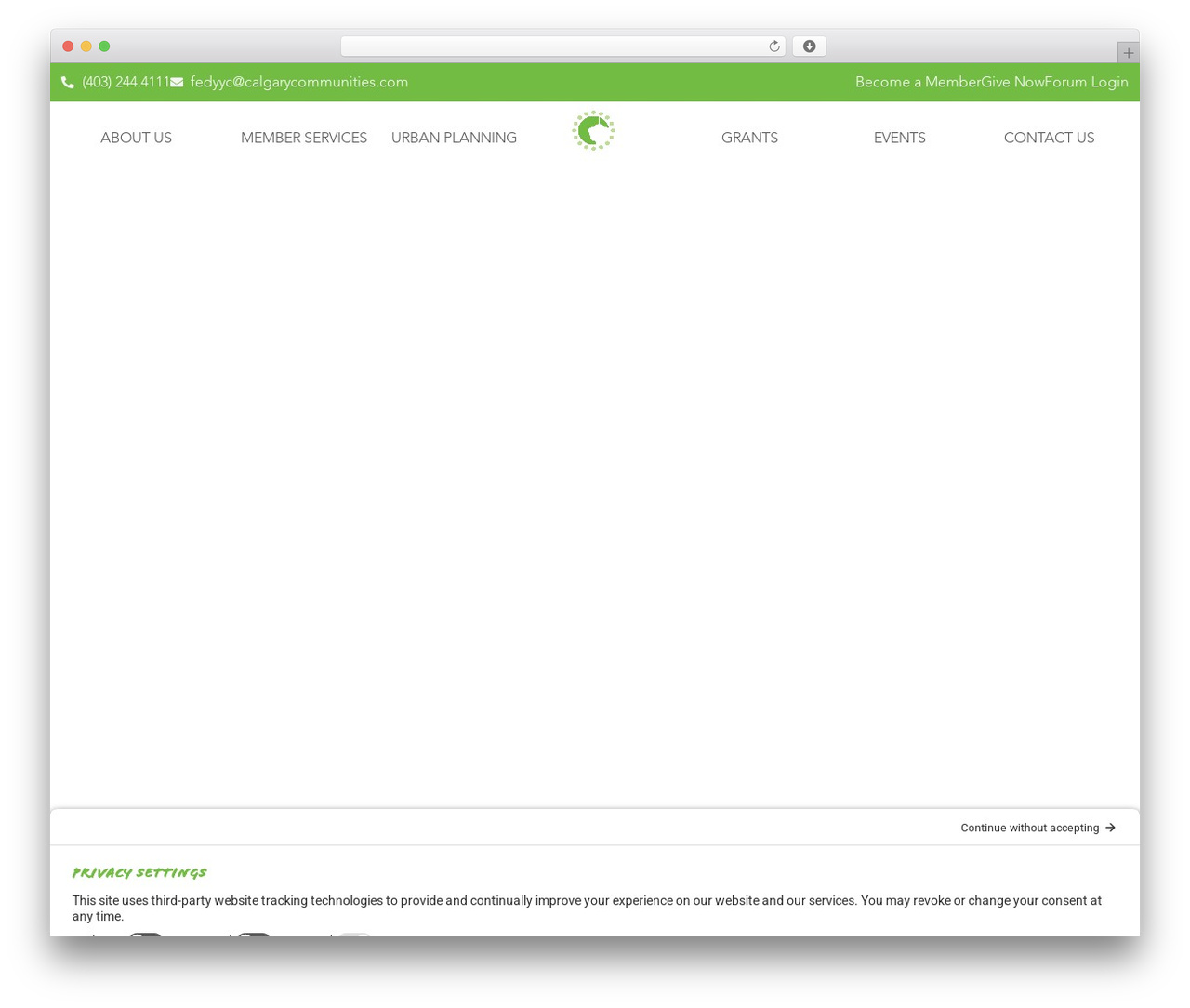Open the Forum Login link
This screenshot has height=1008, width=1190.
(1086, 82)
